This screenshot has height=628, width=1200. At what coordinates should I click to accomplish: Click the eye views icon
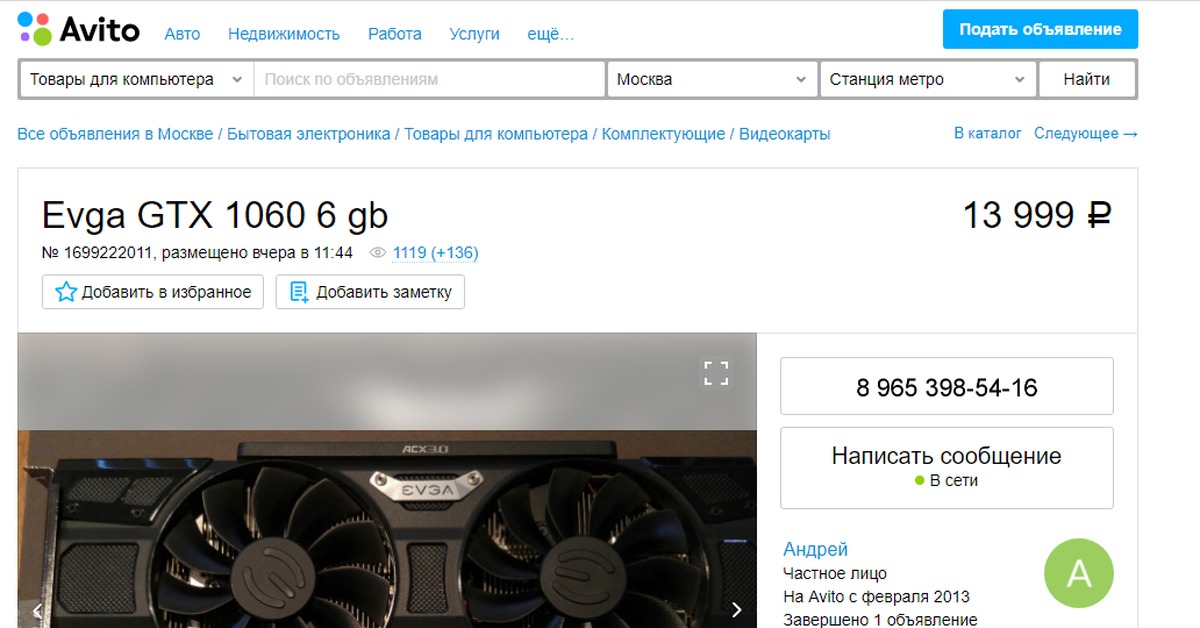(378, 253)
